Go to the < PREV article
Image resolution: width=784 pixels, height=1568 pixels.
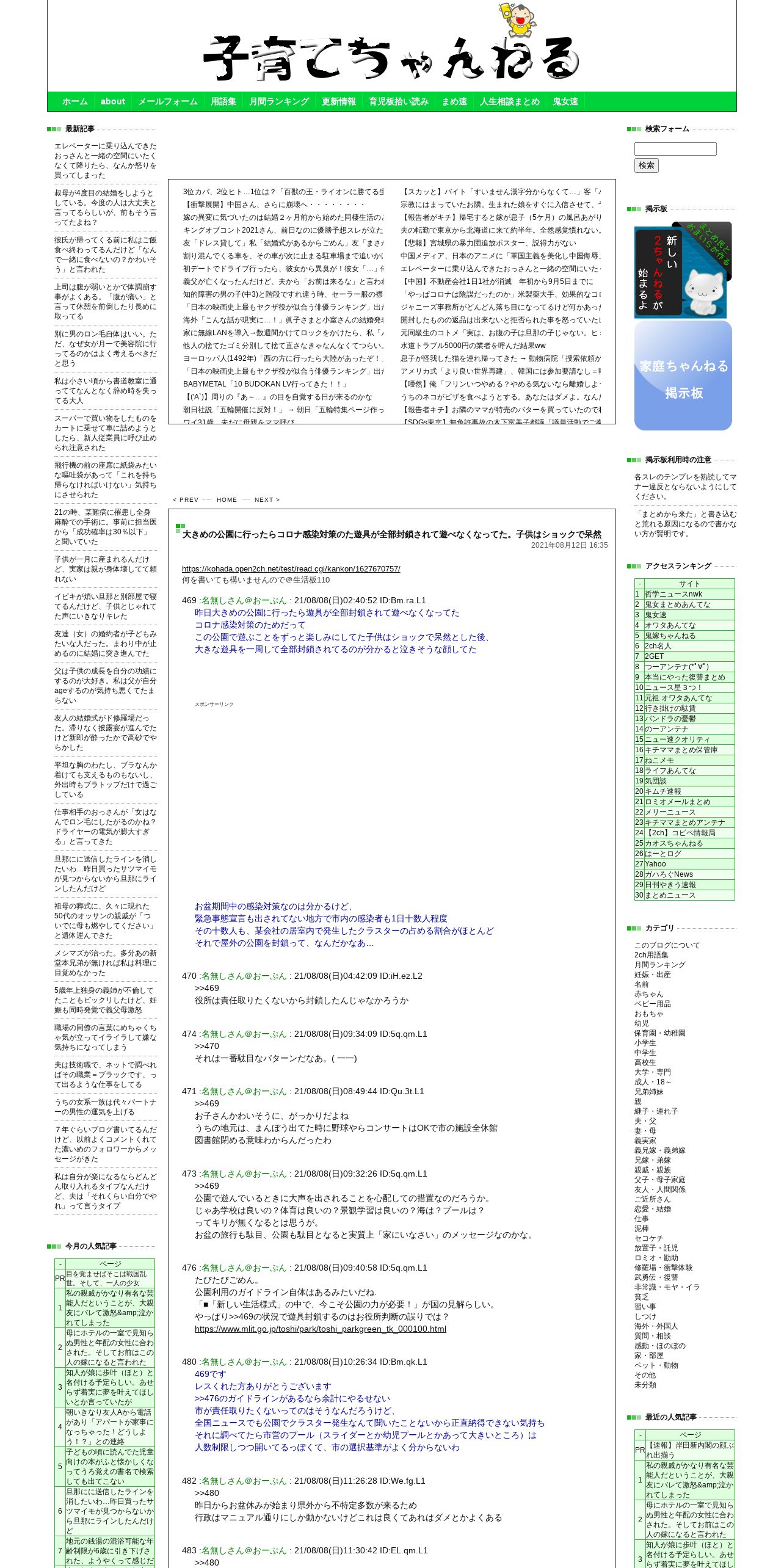(x=186, y=499)
